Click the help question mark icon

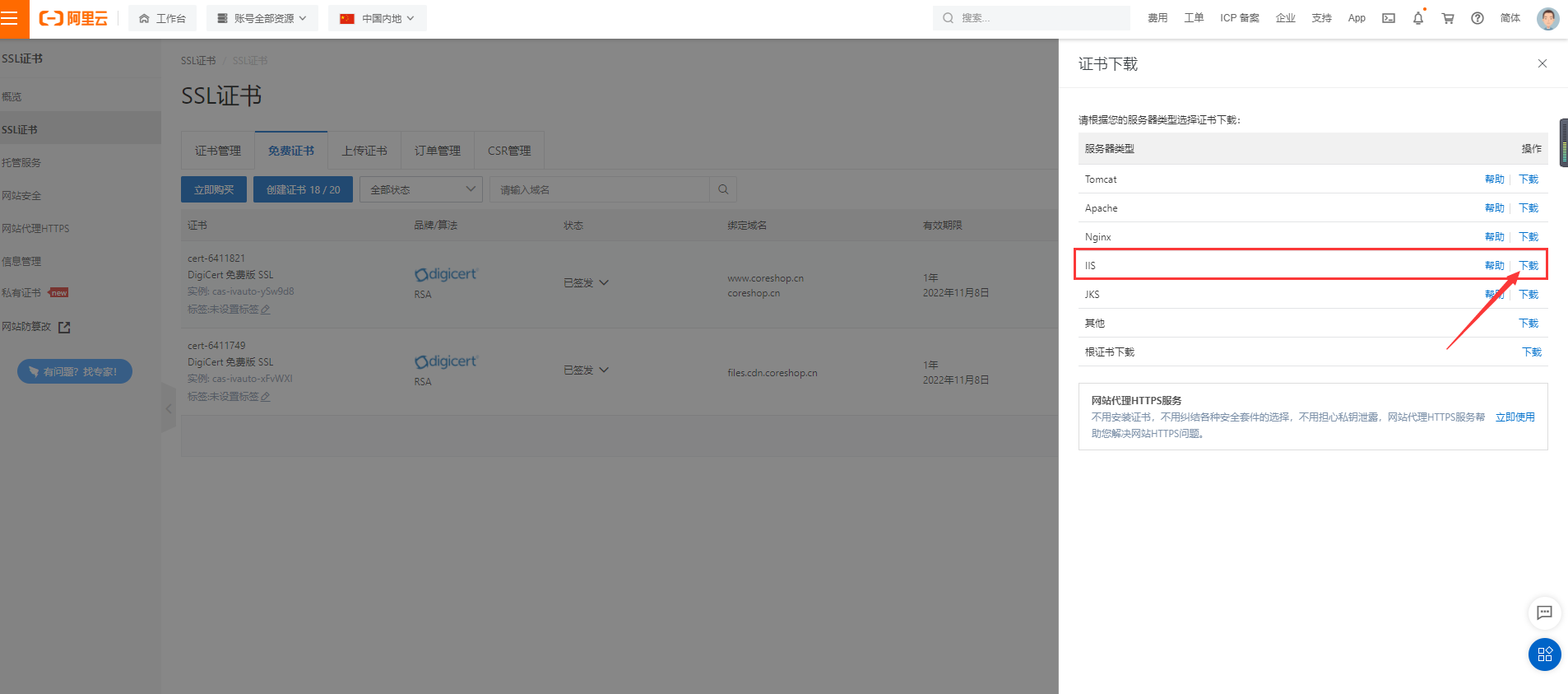[1478, 18]
